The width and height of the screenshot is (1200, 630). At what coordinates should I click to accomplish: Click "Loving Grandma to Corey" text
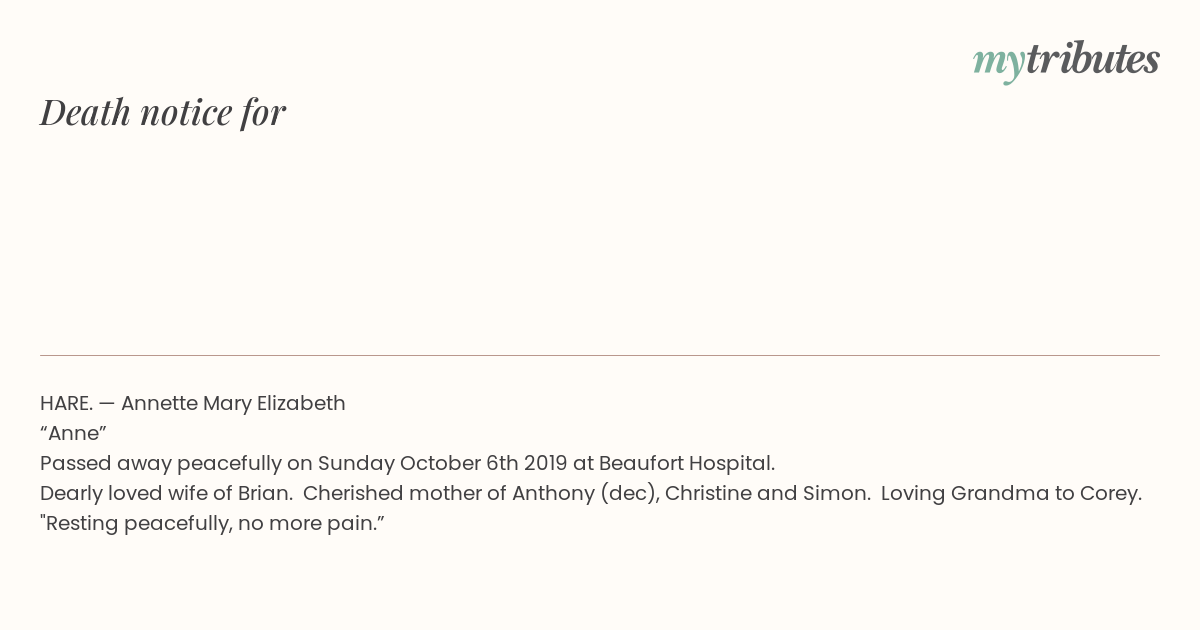[x=1011, y=494]
